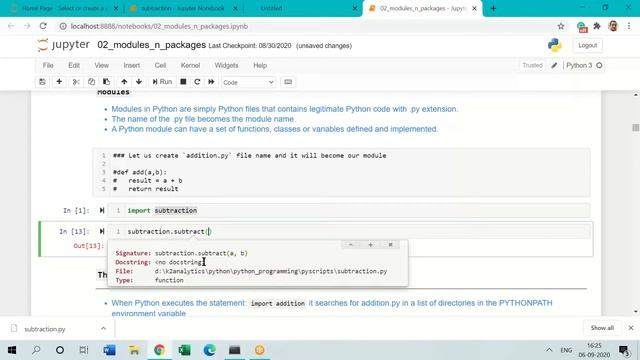The height and width of the screenshot is (360, 640).
Task: Click the Out[13] output prompt
Action: [89, 246]
